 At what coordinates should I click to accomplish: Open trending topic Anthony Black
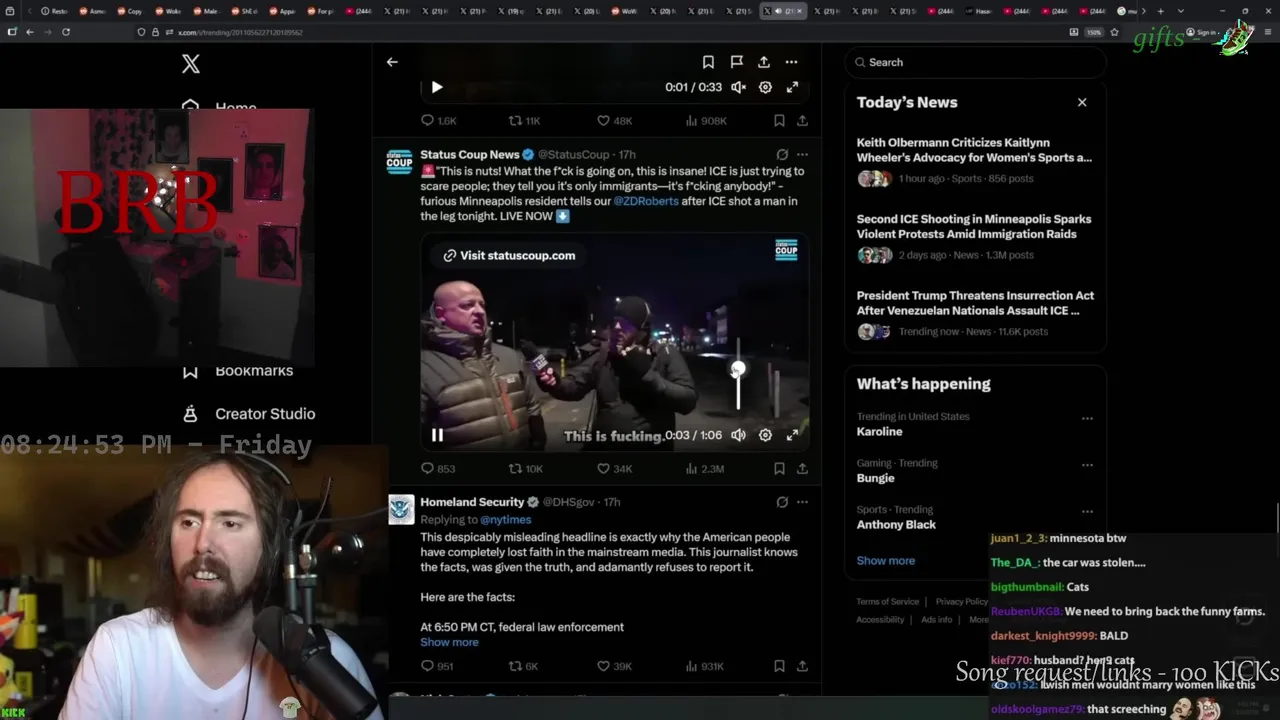(896, 525)
